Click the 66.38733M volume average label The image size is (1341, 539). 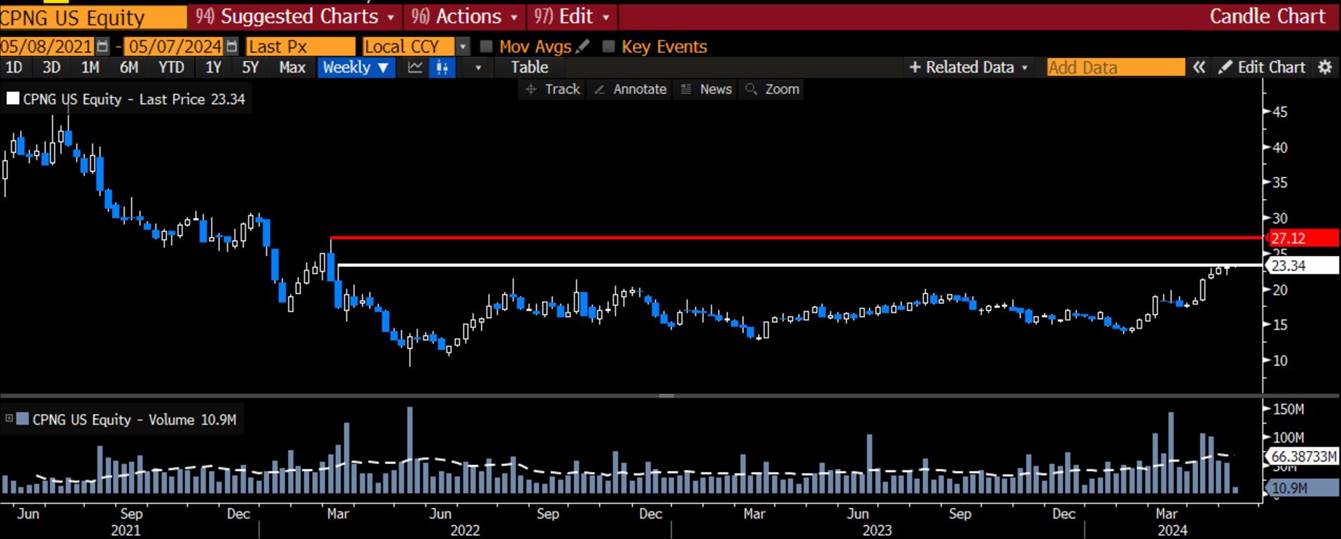[x=1303, y=457]
